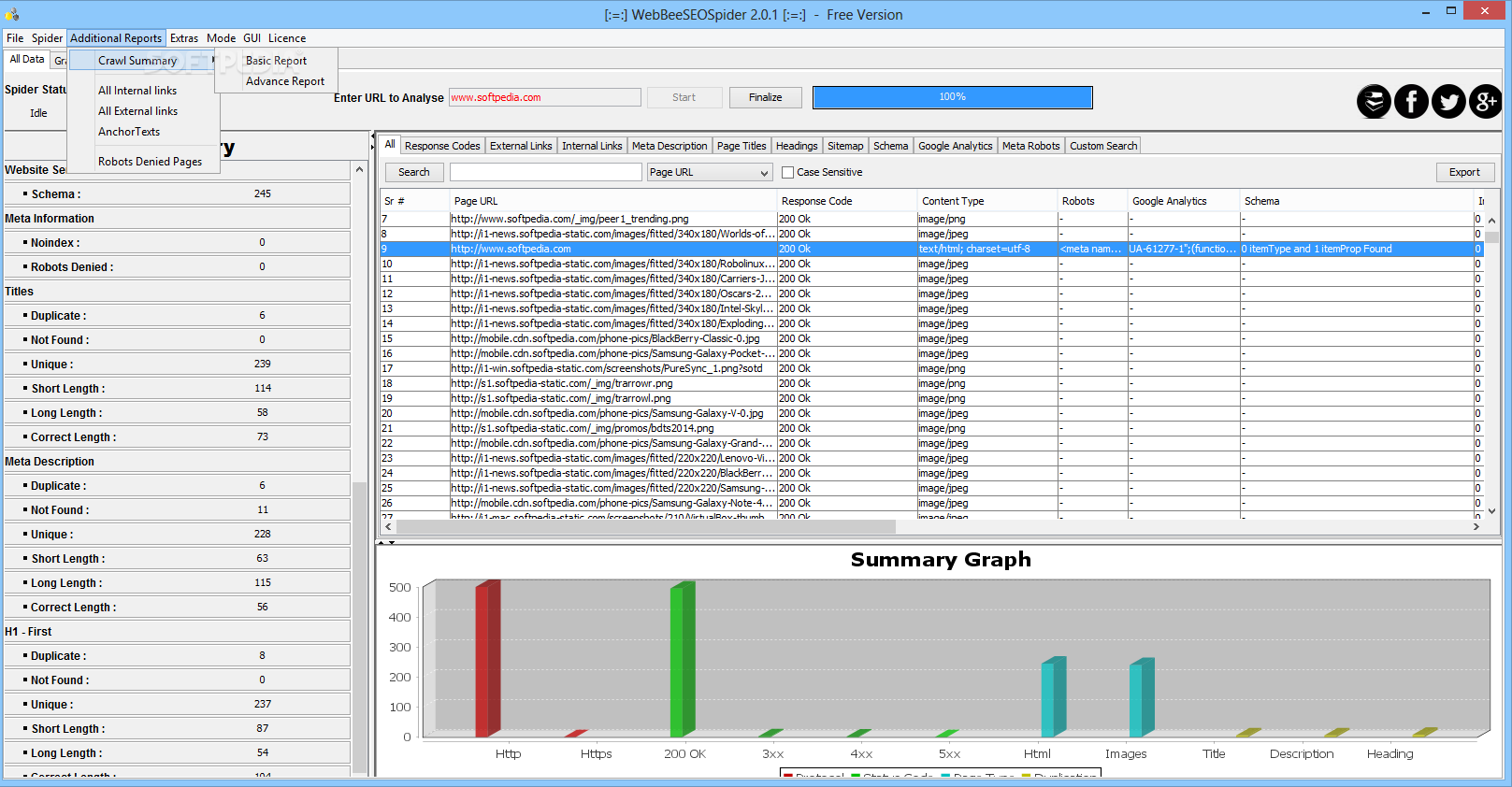Switch to the Page Titles tab
This screenshot has width=1512, height=787.
point(742,146)
